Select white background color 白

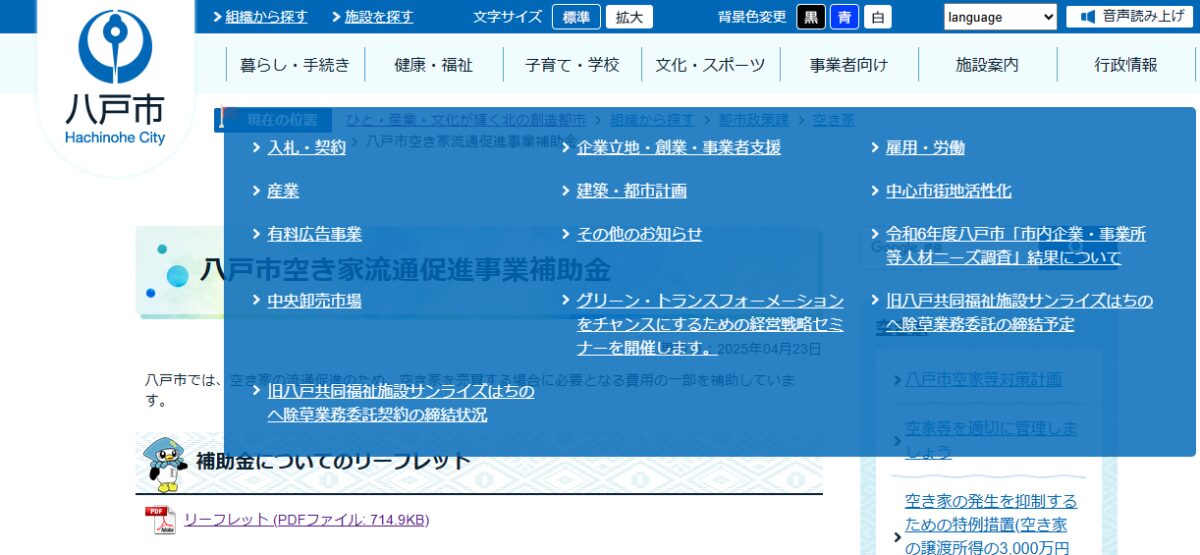click(x=877, y=17)
